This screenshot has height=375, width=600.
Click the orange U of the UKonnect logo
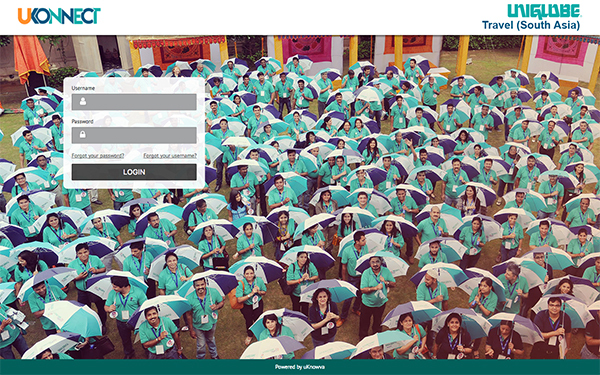pos(24,16)
